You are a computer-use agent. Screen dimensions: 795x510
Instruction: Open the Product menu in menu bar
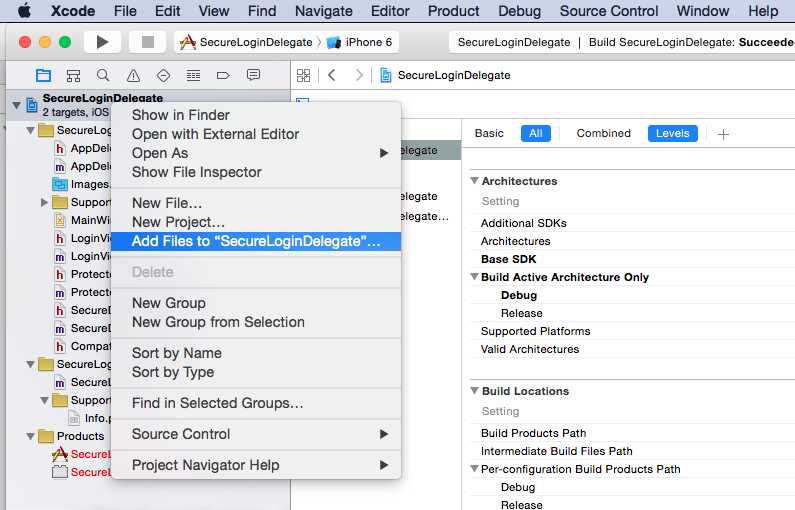[453, 11]
